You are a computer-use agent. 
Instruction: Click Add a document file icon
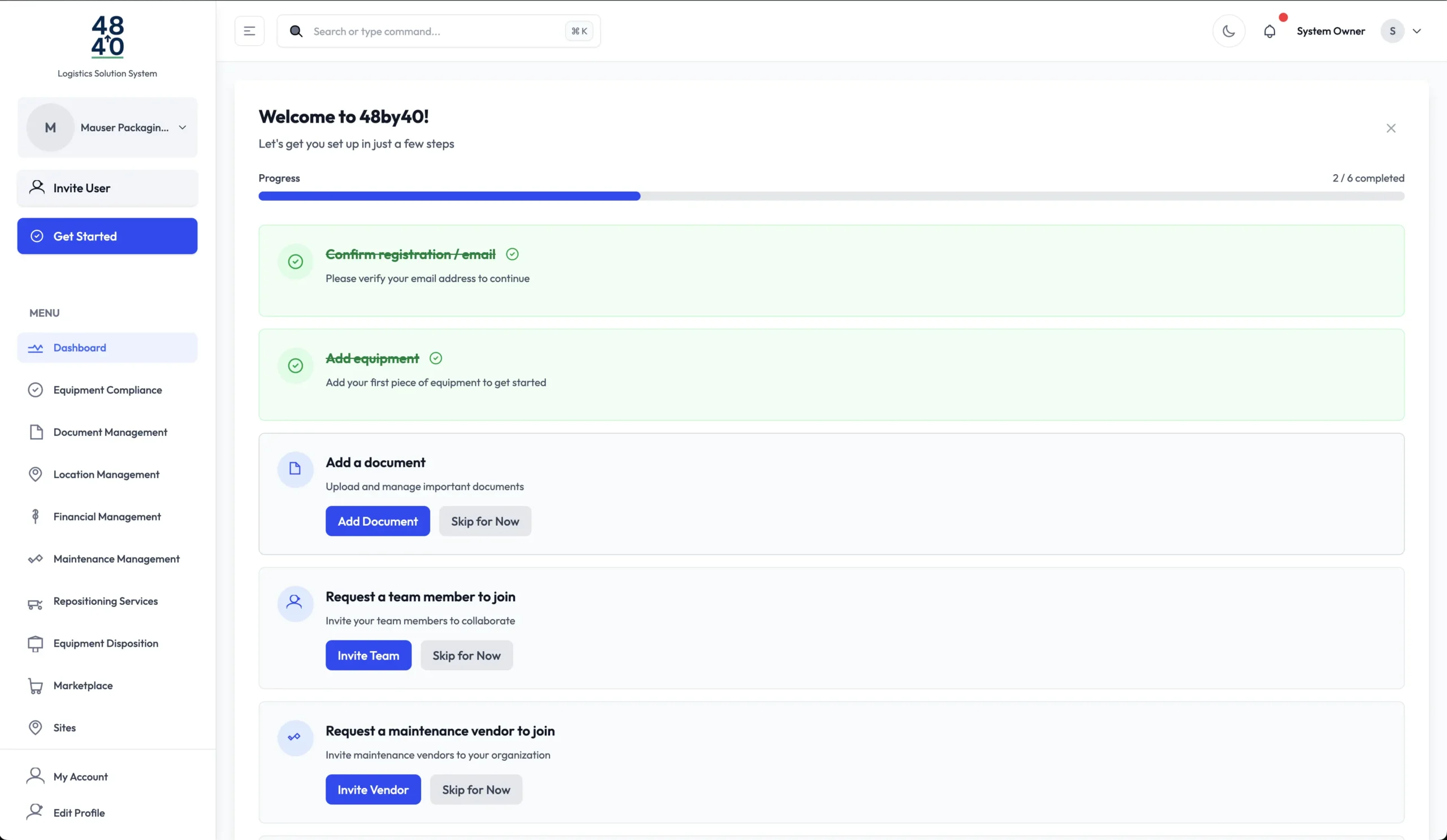point(295,469)
